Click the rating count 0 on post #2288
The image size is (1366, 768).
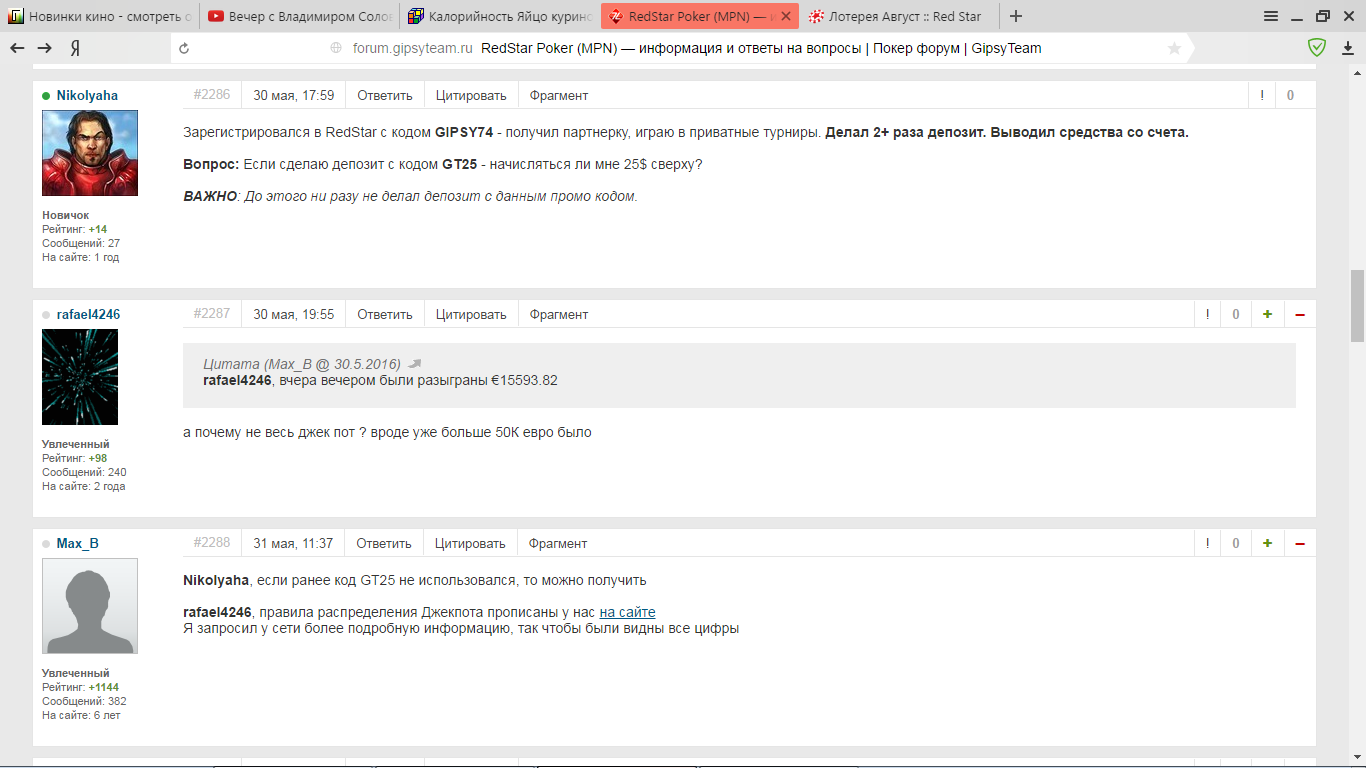pos(1236,543)
